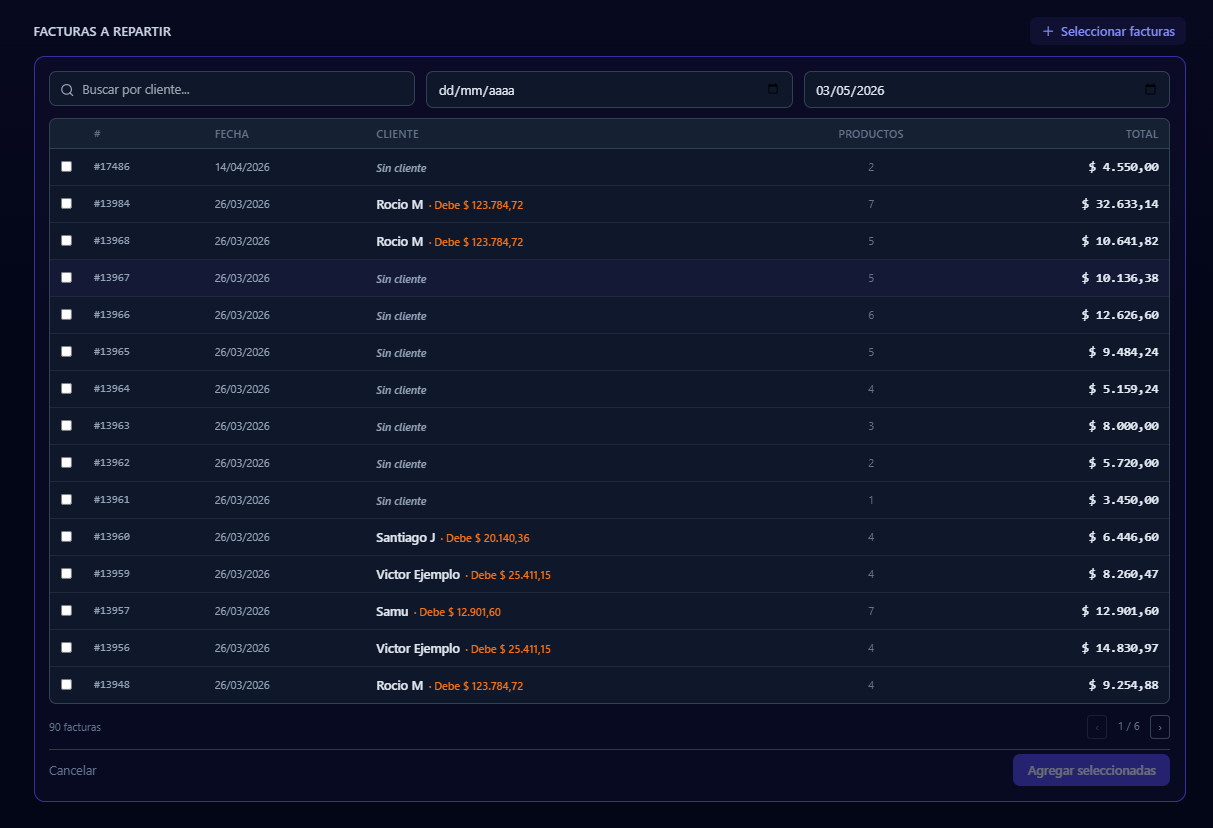Click Debe $ 20.140,36 debt label
Viewport: 1213px width, 828px height.
(487, 538)
